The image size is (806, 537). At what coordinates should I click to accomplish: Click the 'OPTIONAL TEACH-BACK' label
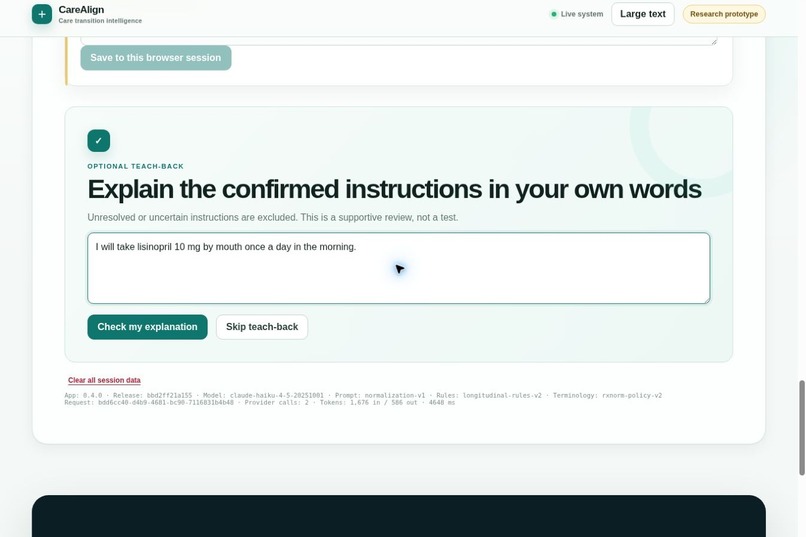pos(136,166)
